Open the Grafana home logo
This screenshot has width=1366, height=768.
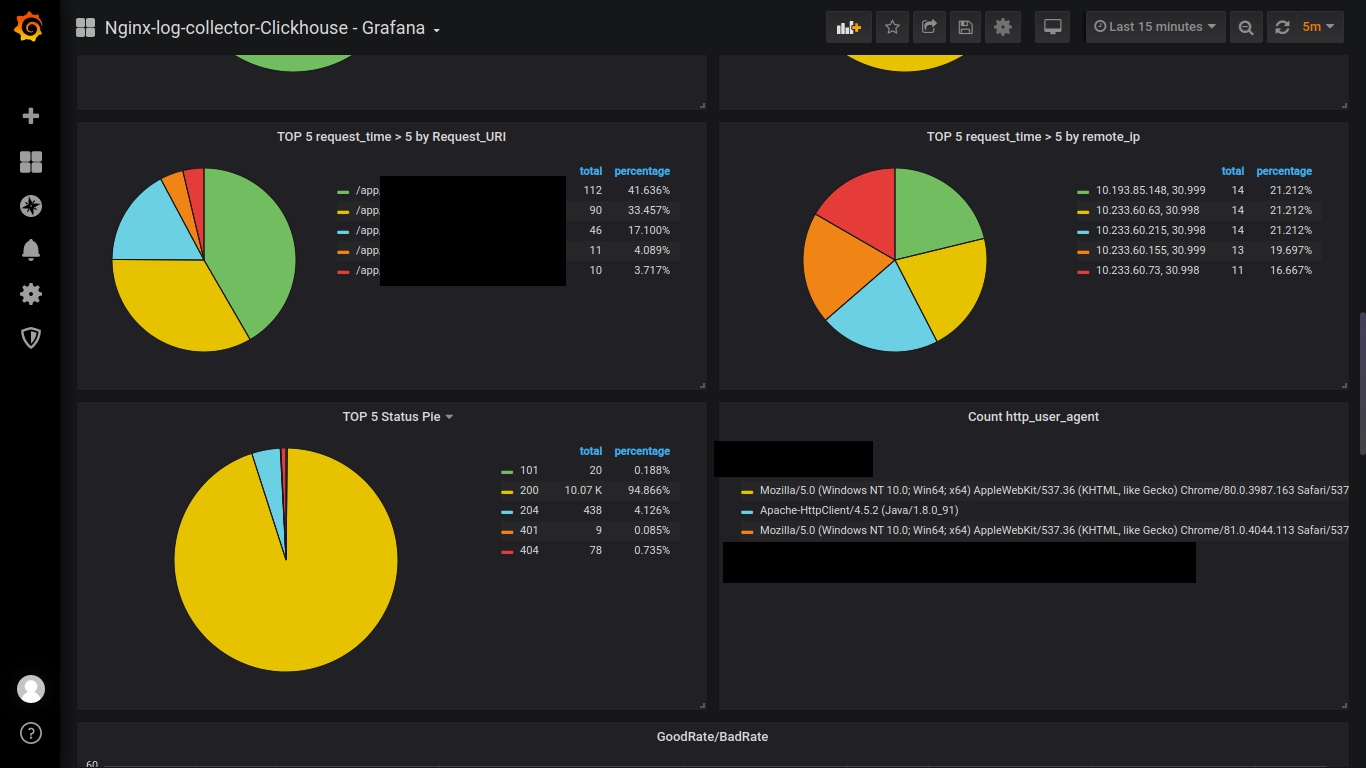click(29, 27)
